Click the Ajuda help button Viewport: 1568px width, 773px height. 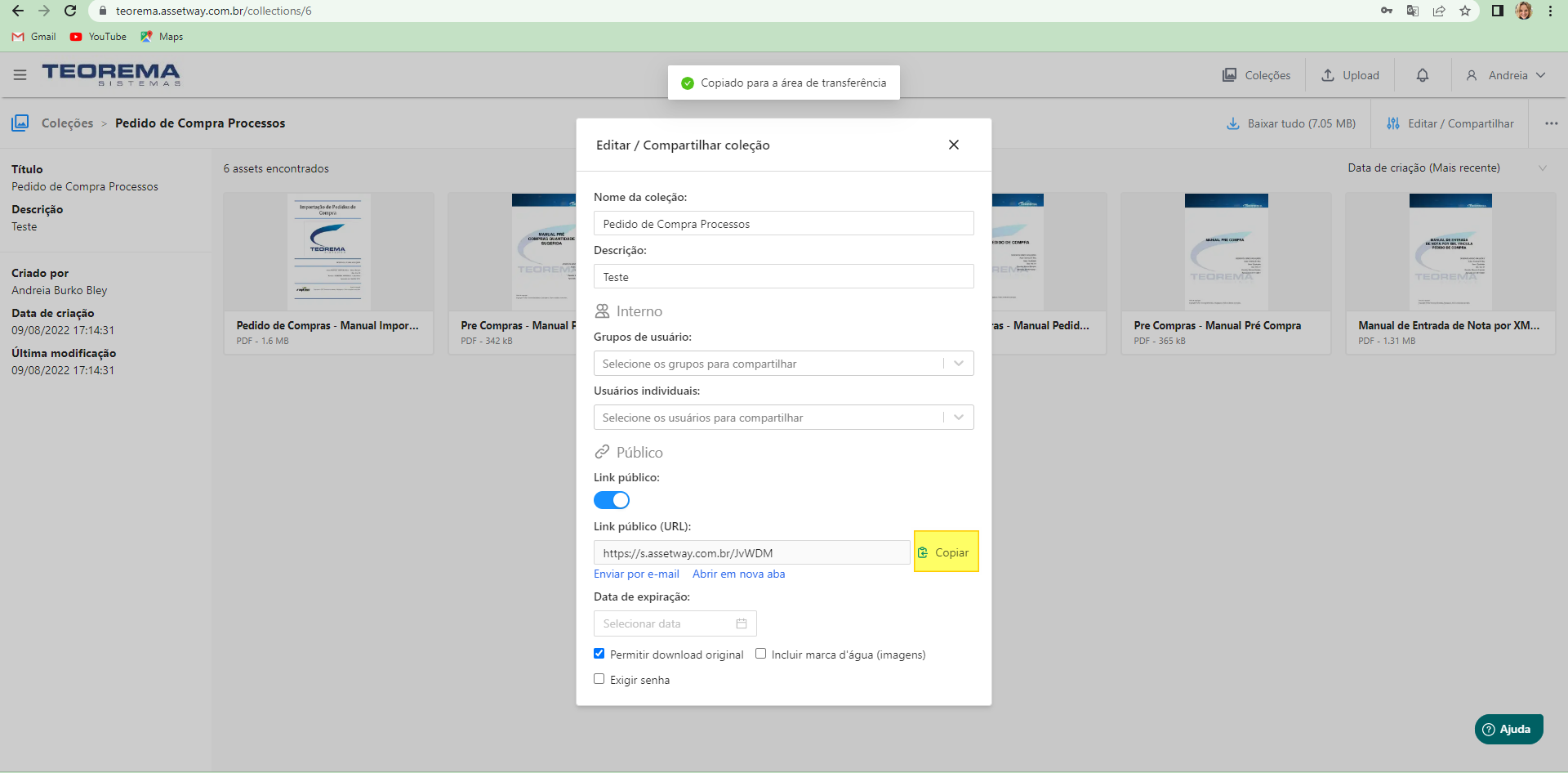(1508, 729)
